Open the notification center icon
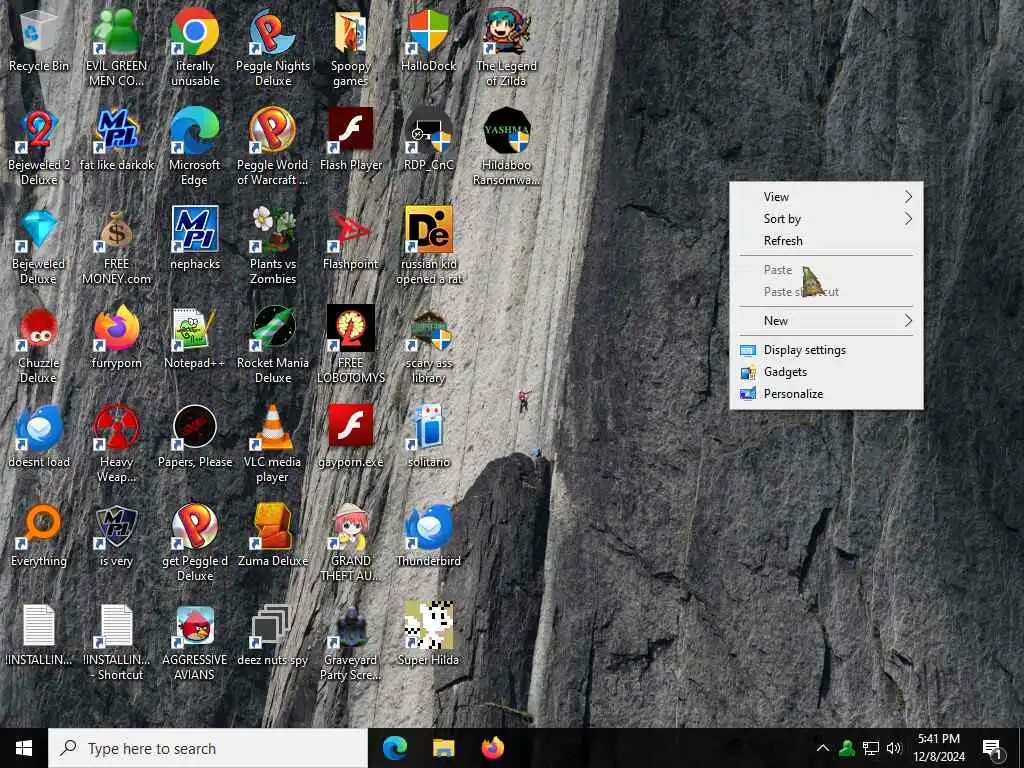This screenshot has width=1024, height=768. tap(993, 749)
